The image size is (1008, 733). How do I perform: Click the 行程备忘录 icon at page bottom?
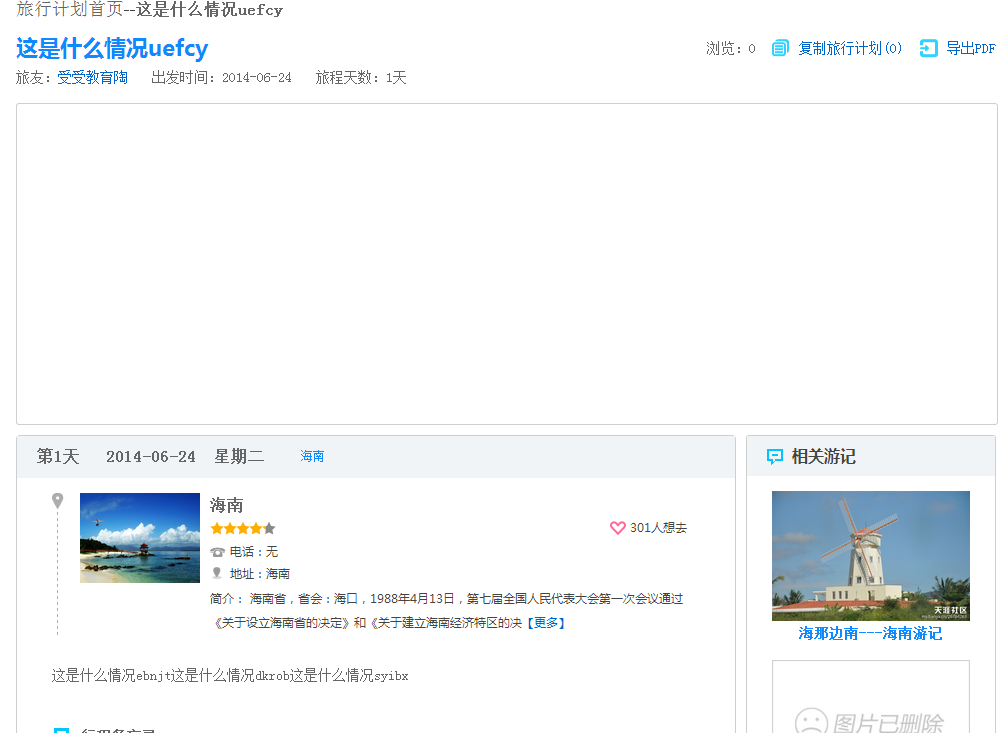(x=61, y=729)
